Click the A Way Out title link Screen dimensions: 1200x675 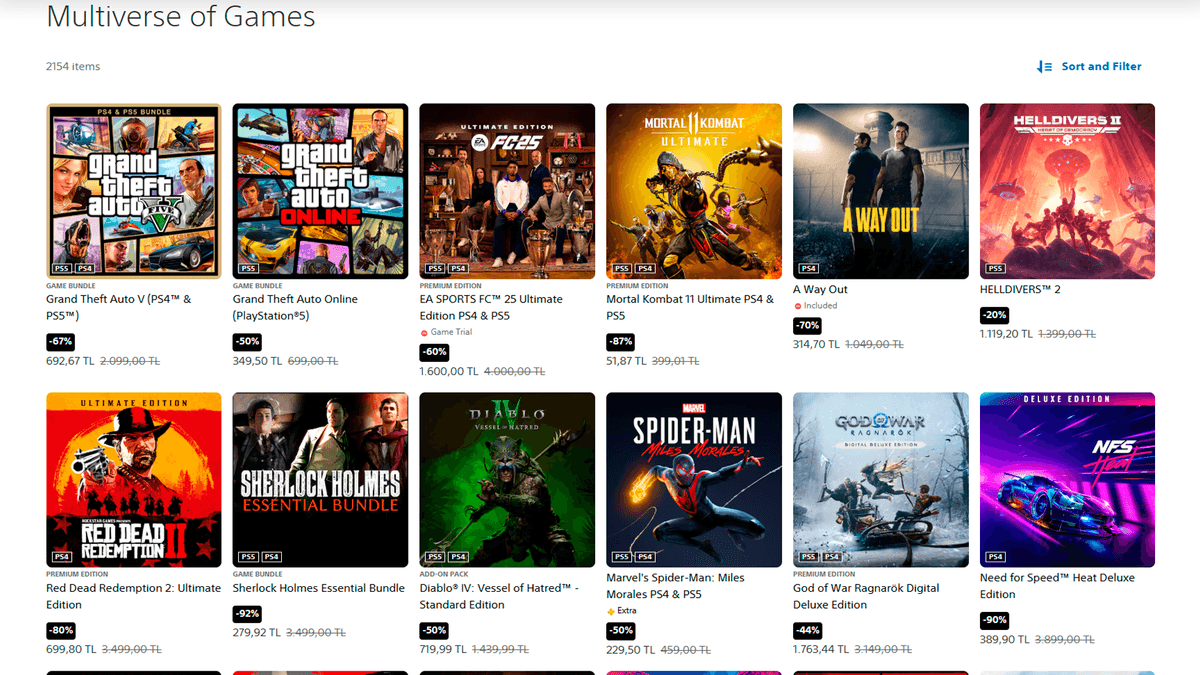click(820, 290)
